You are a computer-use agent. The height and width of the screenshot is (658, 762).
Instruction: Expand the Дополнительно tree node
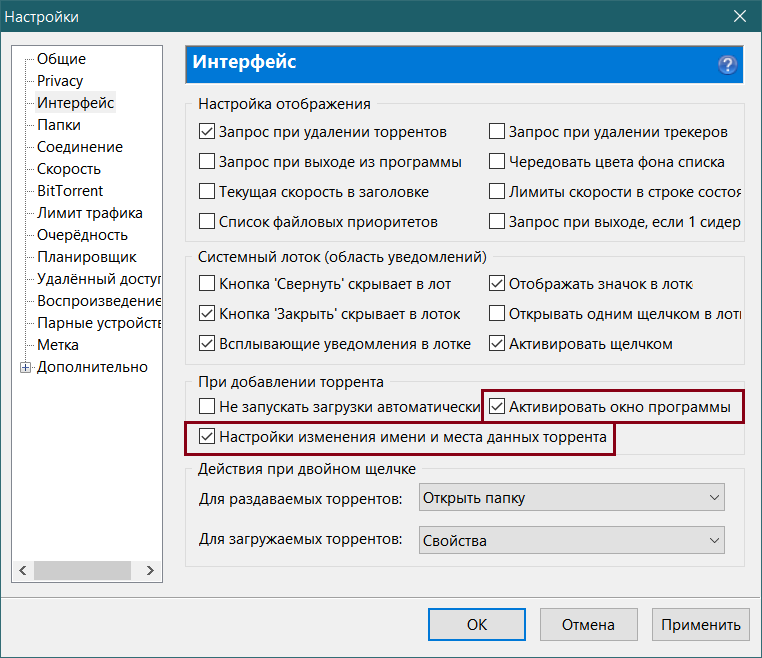coord(25,367)
